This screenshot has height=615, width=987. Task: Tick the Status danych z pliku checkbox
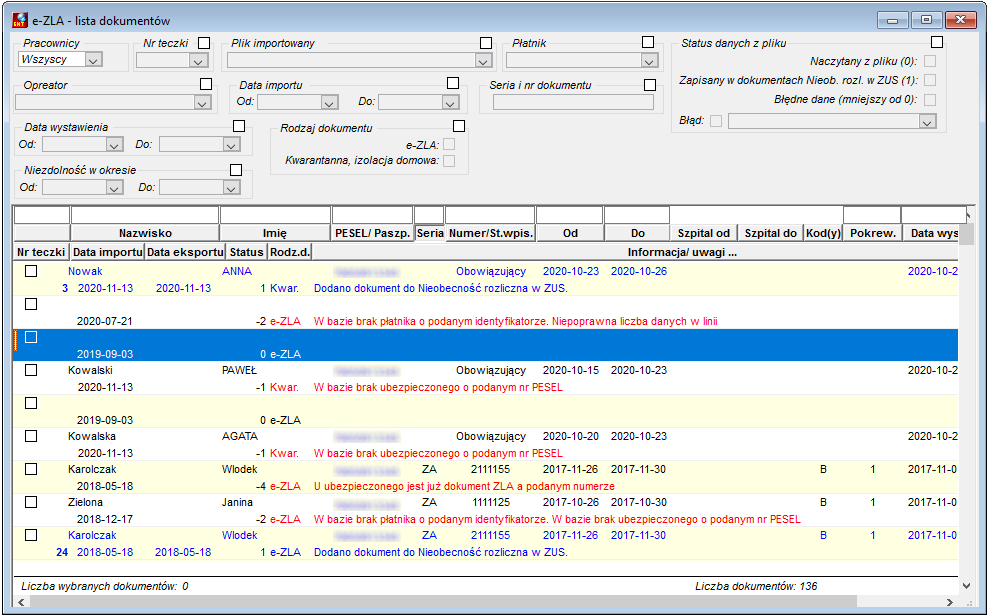click(937, 42)
